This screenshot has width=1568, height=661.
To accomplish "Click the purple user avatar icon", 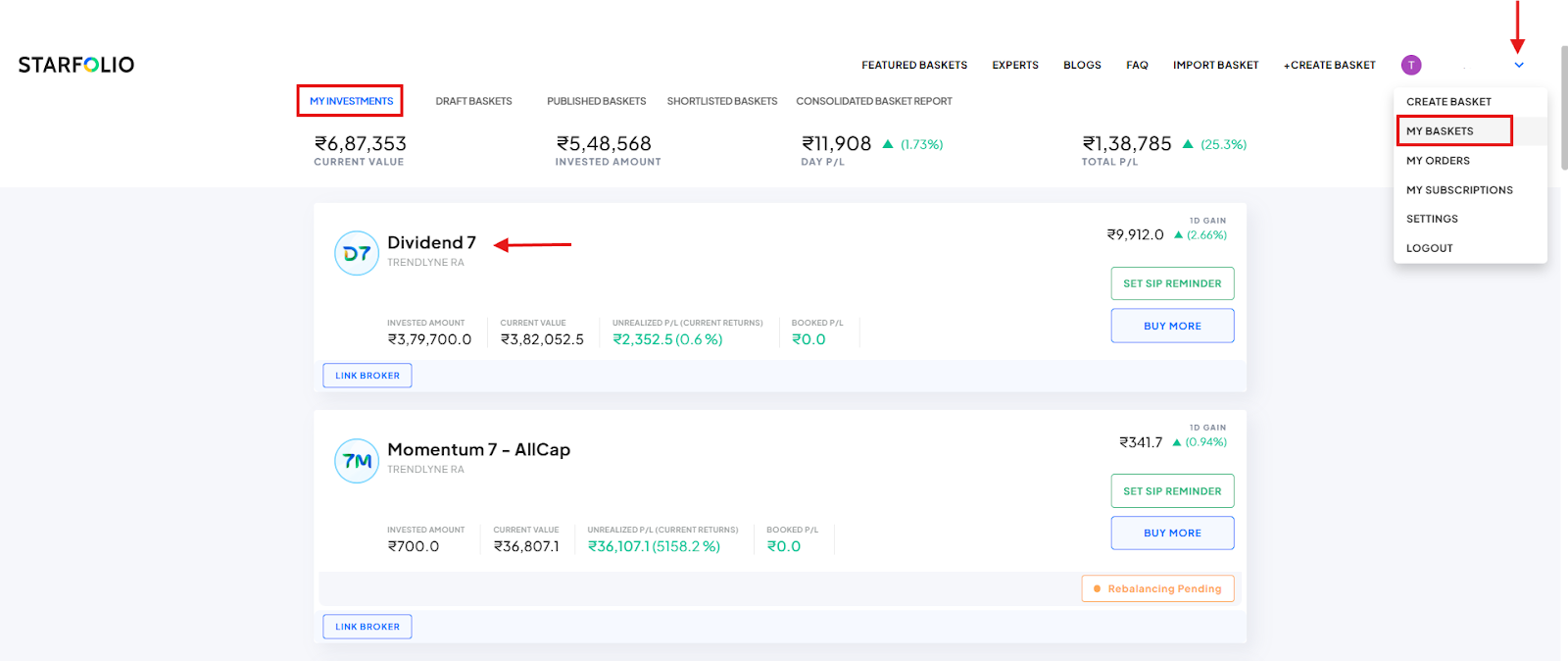I will 1411,65.
